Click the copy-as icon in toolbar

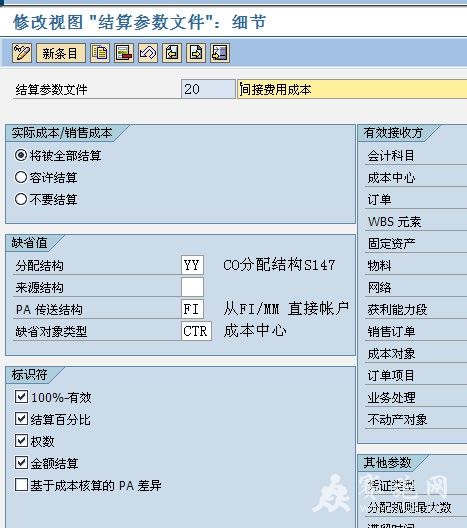(x=100, y=53)
